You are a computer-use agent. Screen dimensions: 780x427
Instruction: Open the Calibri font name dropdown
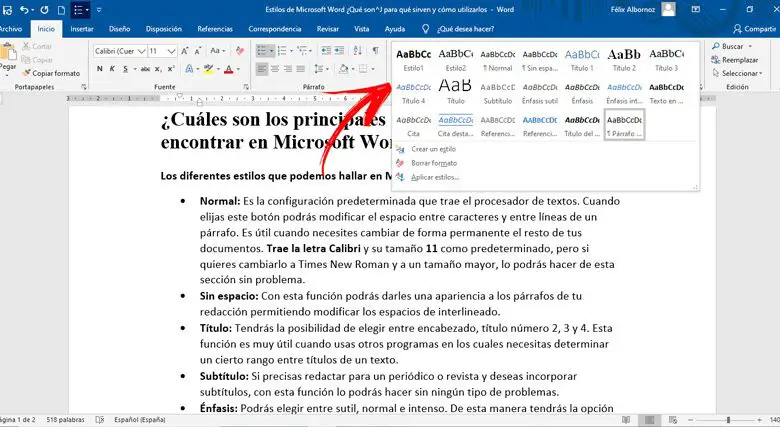tap(142, 51)
